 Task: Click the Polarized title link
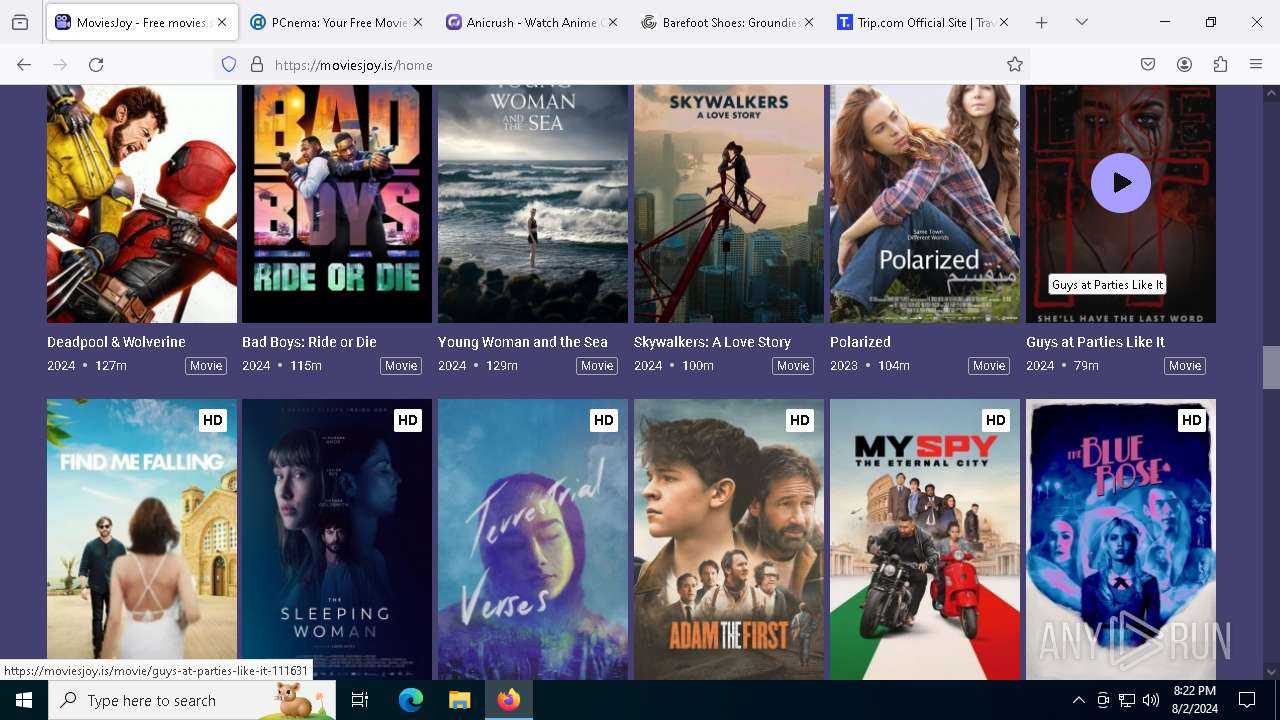coord(860,342)
